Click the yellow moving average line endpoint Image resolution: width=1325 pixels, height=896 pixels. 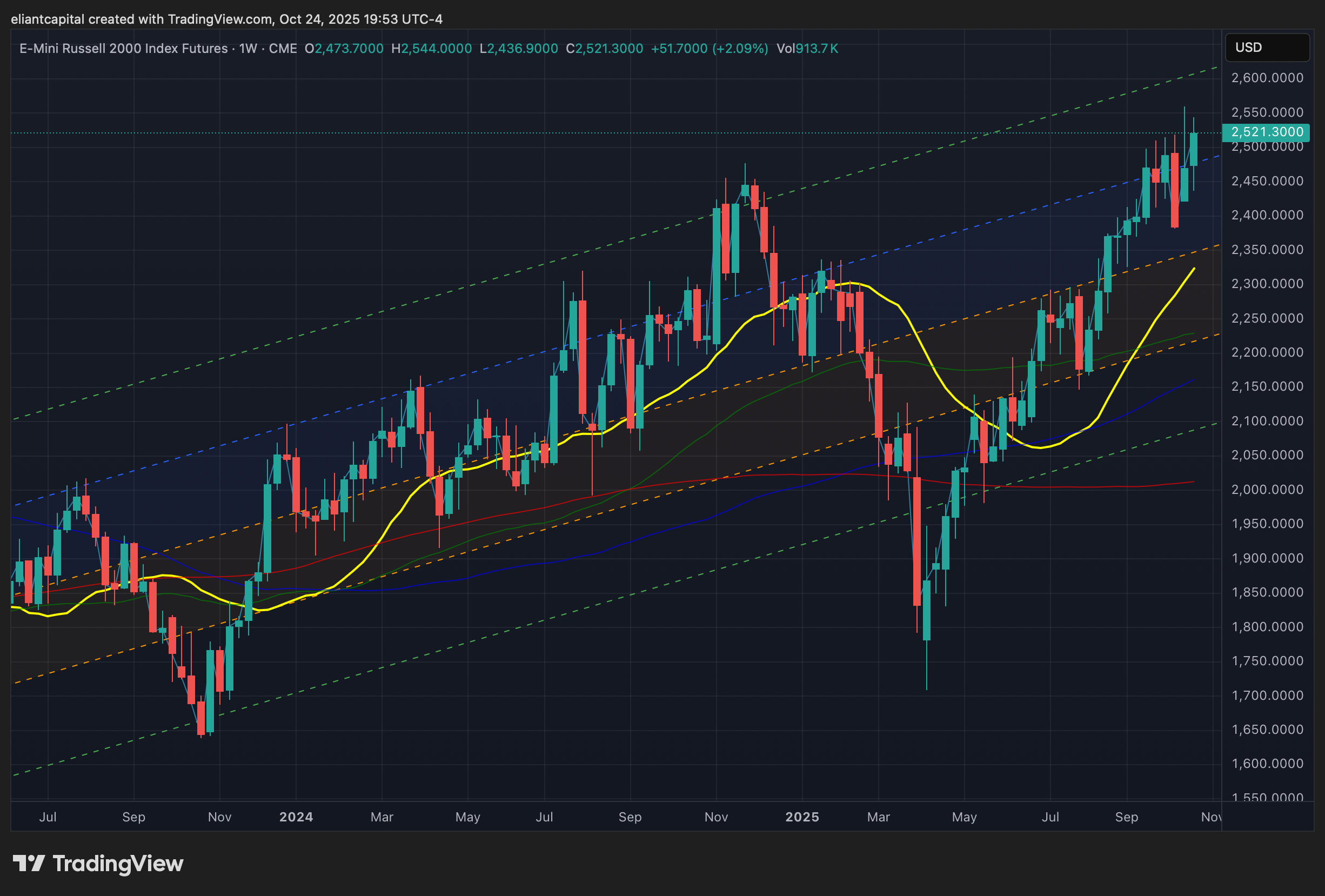[1194, 269]
